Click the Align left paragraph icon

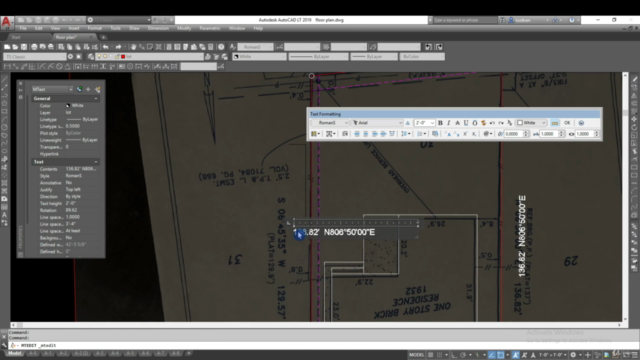tap(357, 134)
